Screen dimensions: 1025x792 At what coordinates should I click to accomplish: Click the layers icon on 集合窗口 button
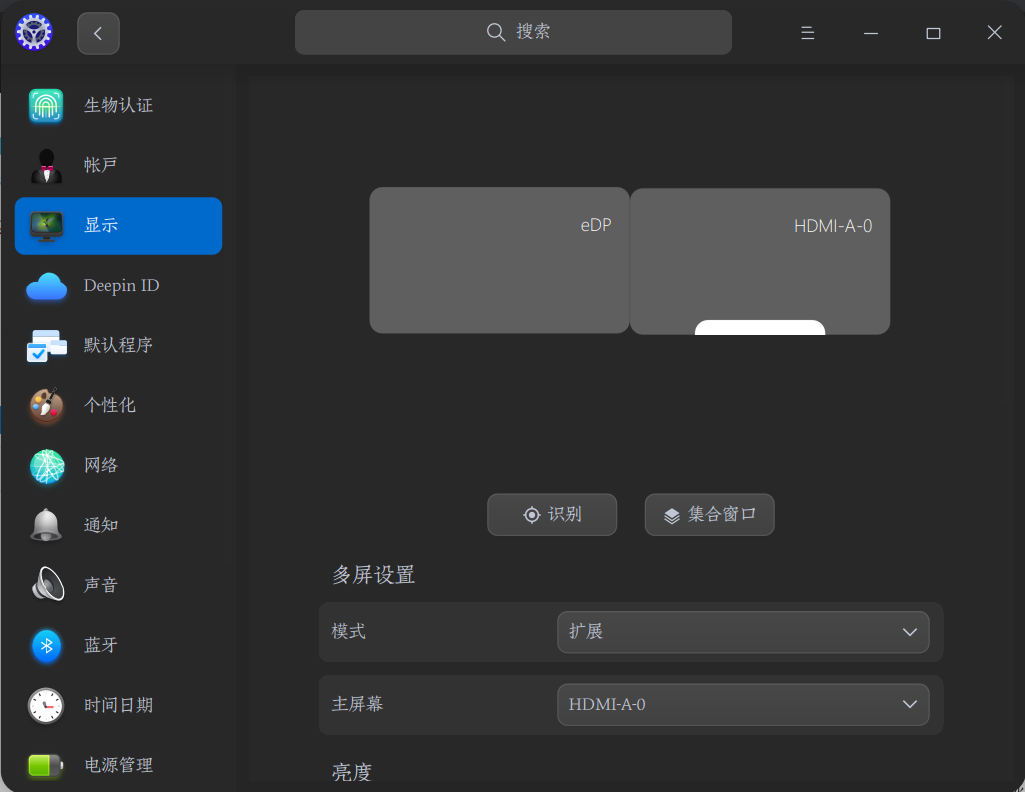click(x=671, y=516)
